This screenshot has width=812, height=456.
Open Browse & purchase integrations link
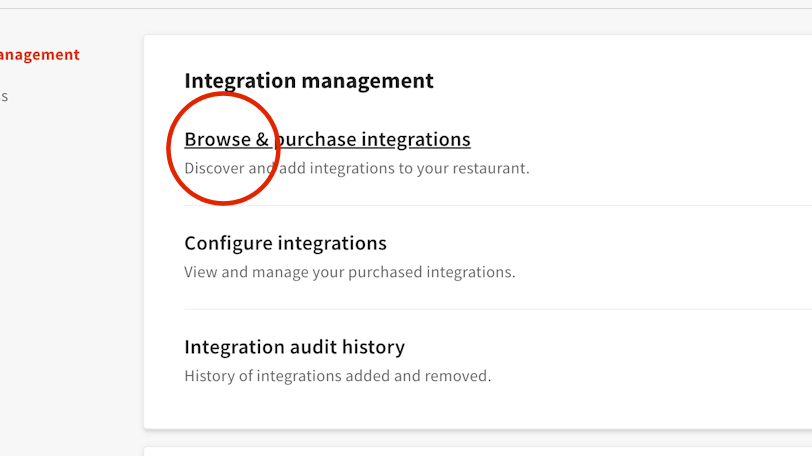click(x=327, y=139)
